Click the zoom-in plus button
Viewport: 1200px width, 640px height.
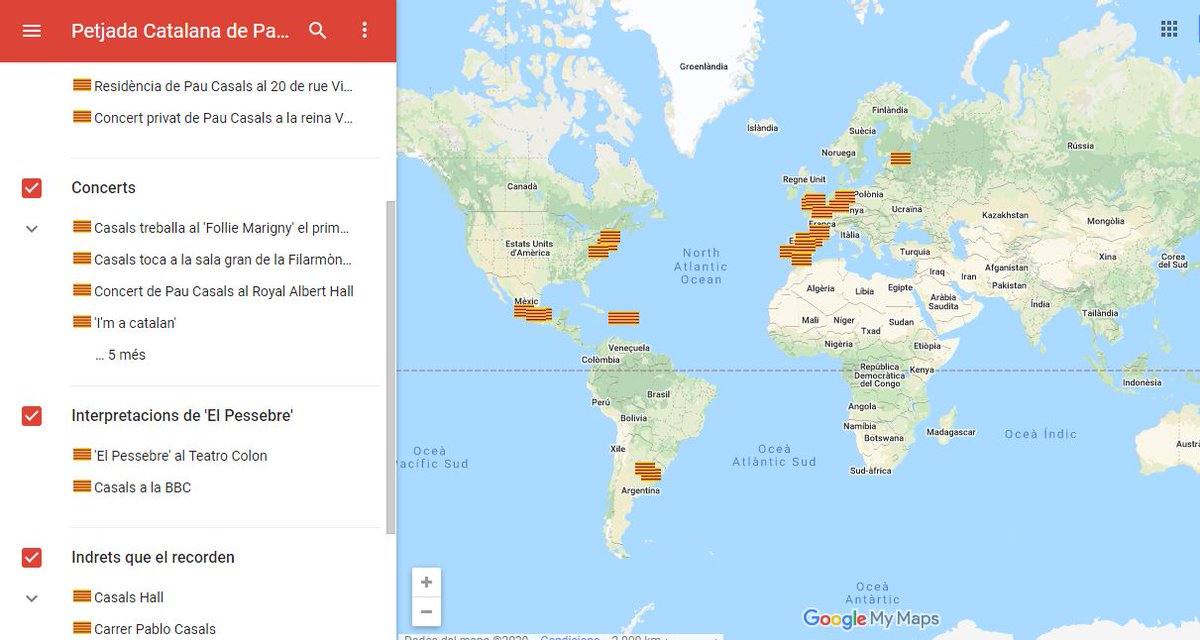coord(426,581)
